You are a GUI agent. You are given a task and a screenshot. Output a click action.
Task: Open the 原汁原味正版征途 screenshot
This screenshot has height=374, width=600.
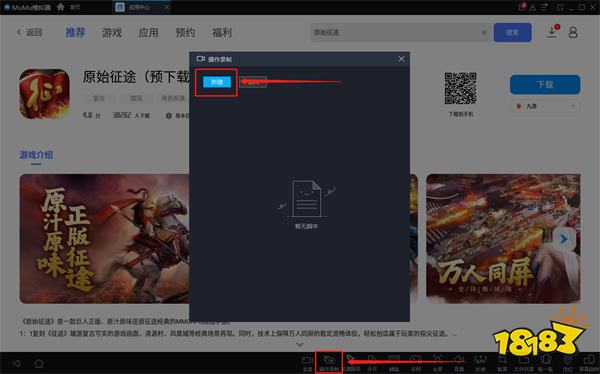tap(104, 238)
